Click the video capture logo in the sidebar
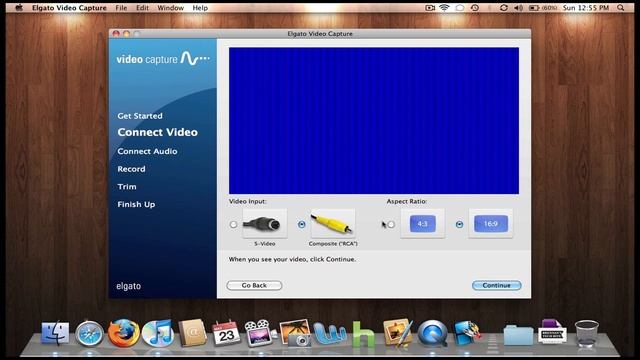The image size is (640, 360). (163, 59)
